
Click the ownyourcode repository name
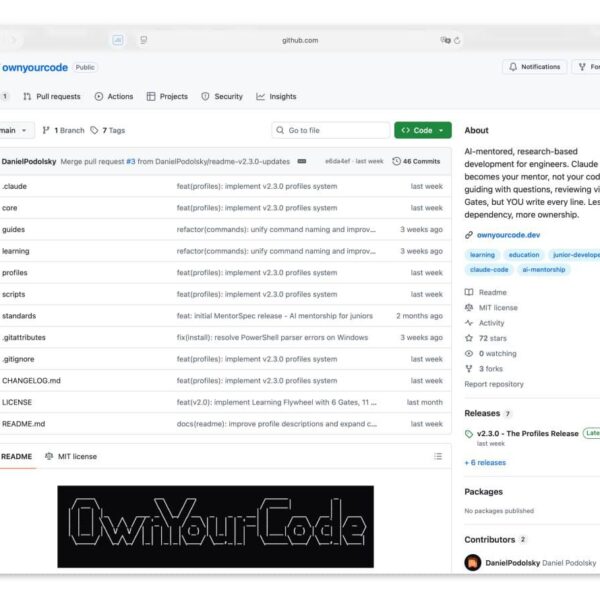[35, 68]
